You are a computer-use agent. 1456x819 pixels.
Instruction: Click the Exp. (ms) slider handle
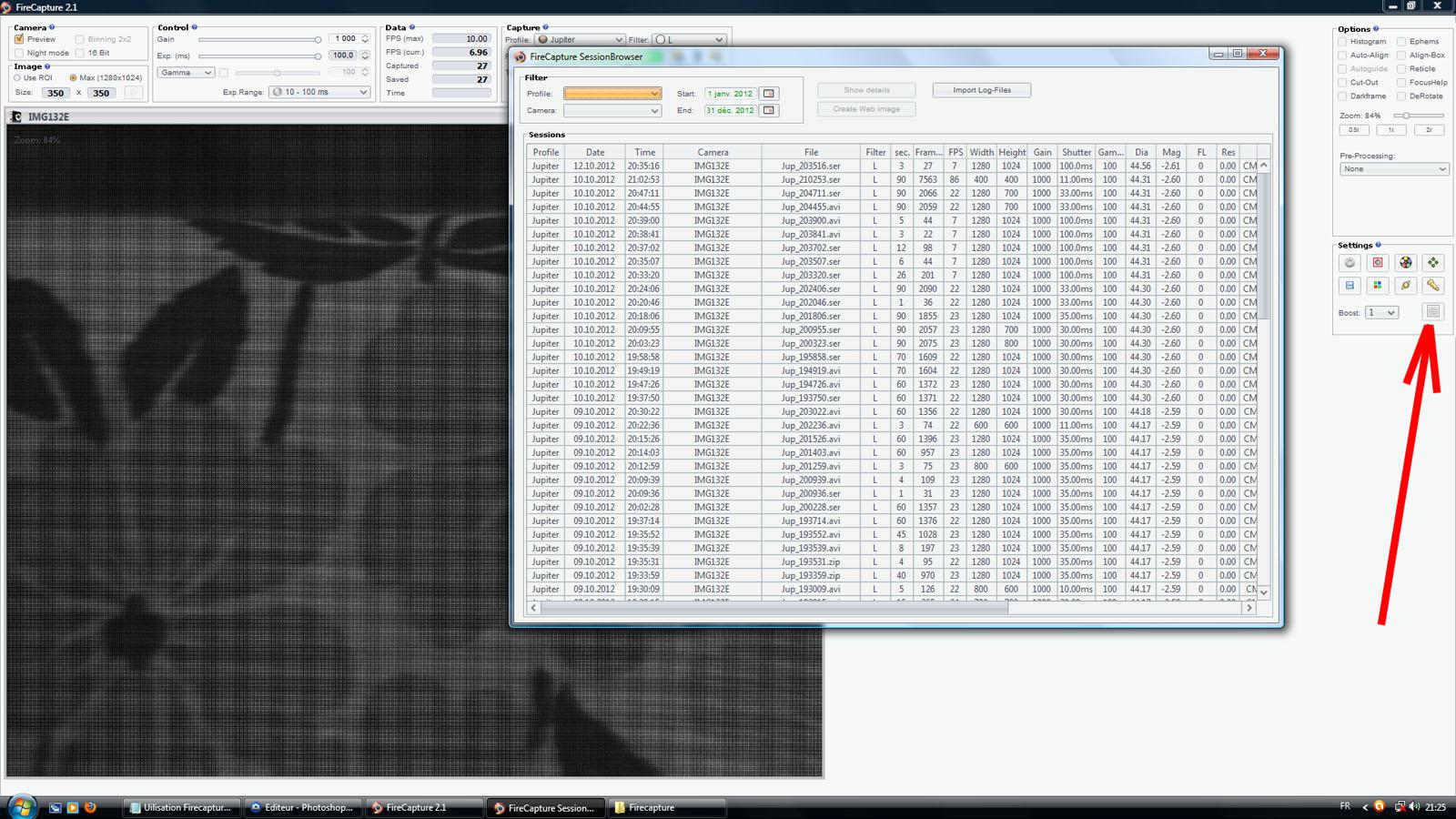[x=318, y=56]
